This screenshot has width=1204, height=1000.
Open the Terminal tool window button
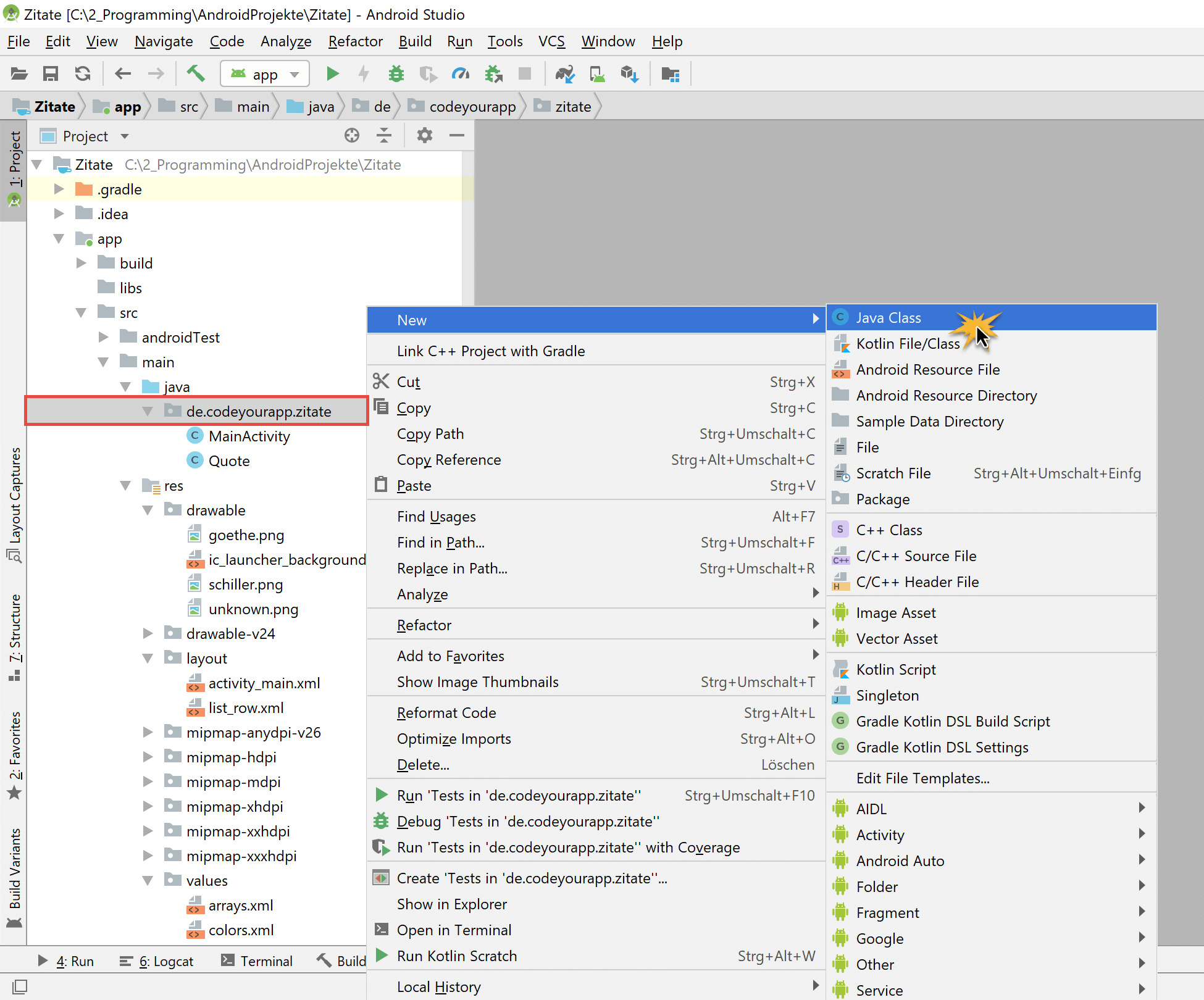(257, 961)
